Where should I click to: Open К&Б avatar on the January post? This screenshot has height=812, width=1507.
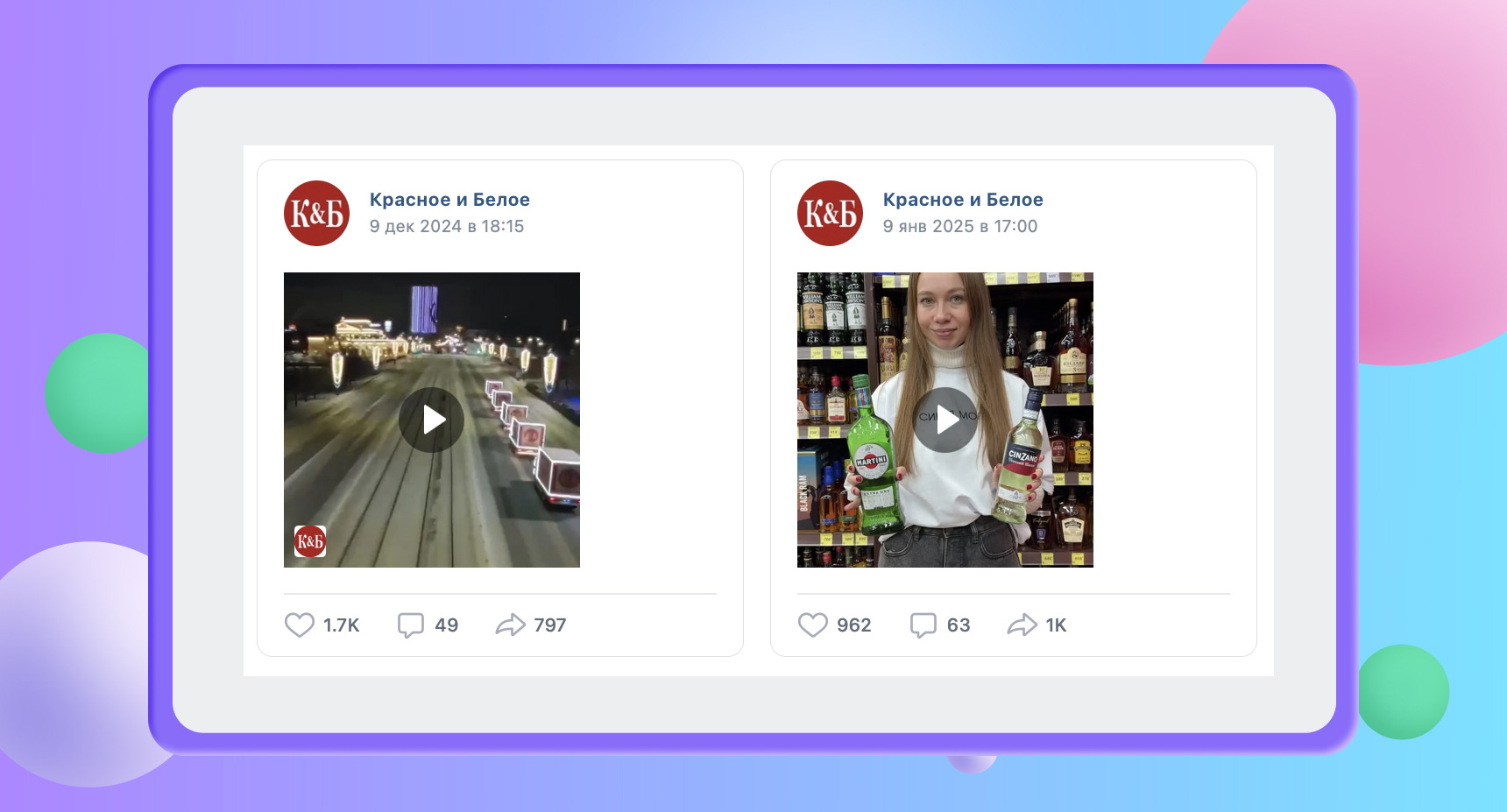[x=830, y=213]
